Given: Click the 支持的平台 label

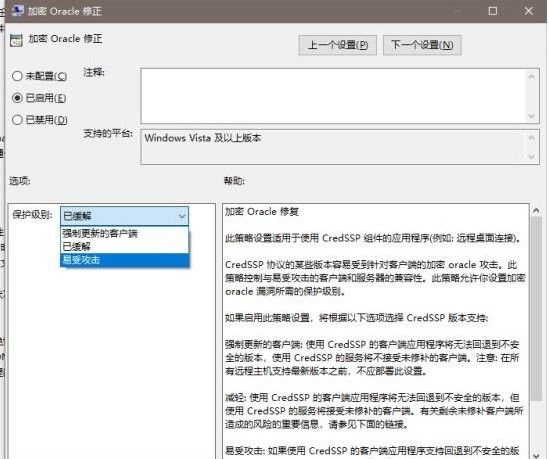Looking at the screenshot, I should 108,133.
